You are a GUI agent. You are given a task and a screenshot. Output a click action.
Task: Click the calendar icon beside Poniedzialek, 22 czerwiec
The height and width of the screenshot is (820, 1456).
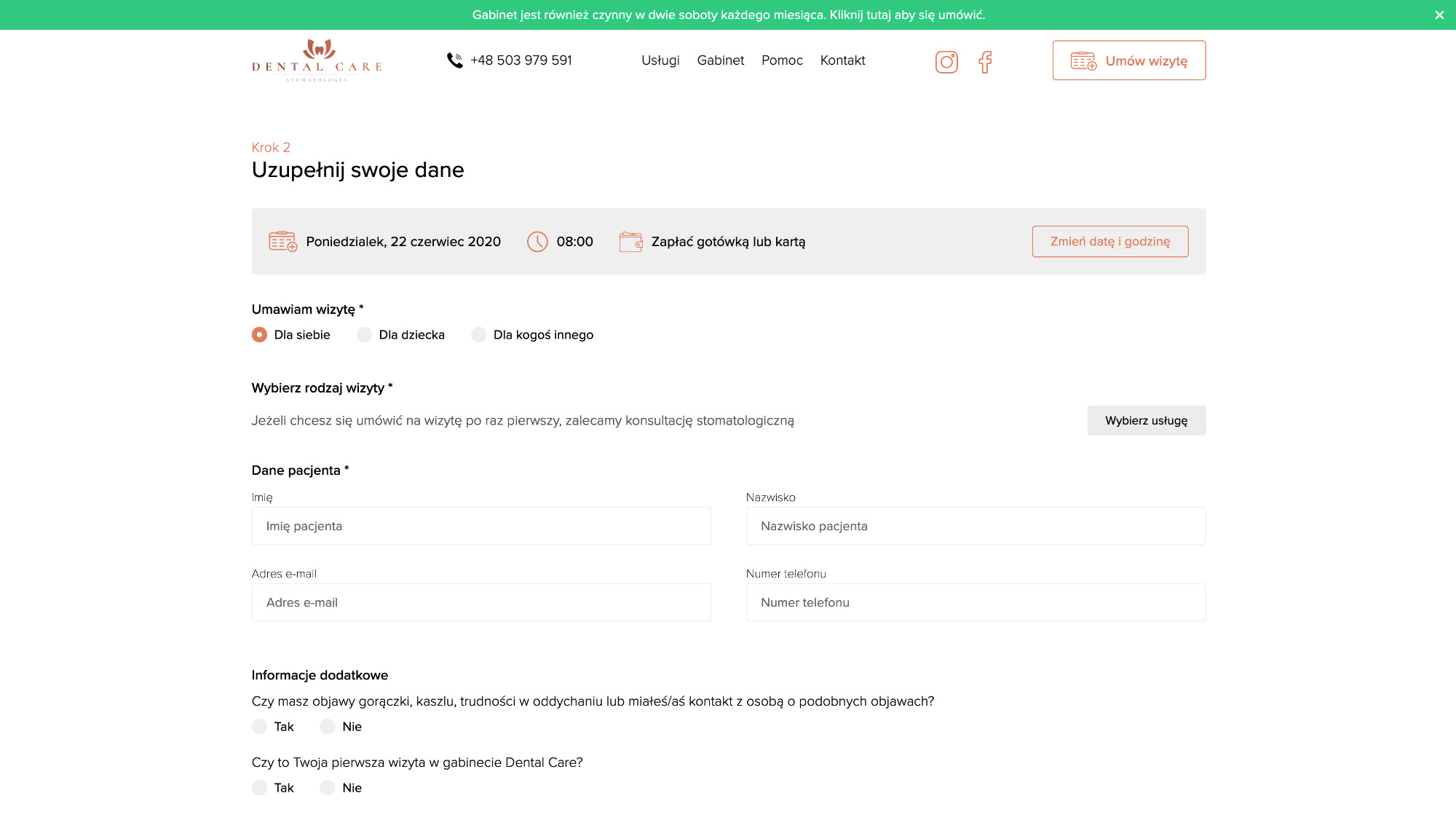pyautogui.click(x=282, y=241)
